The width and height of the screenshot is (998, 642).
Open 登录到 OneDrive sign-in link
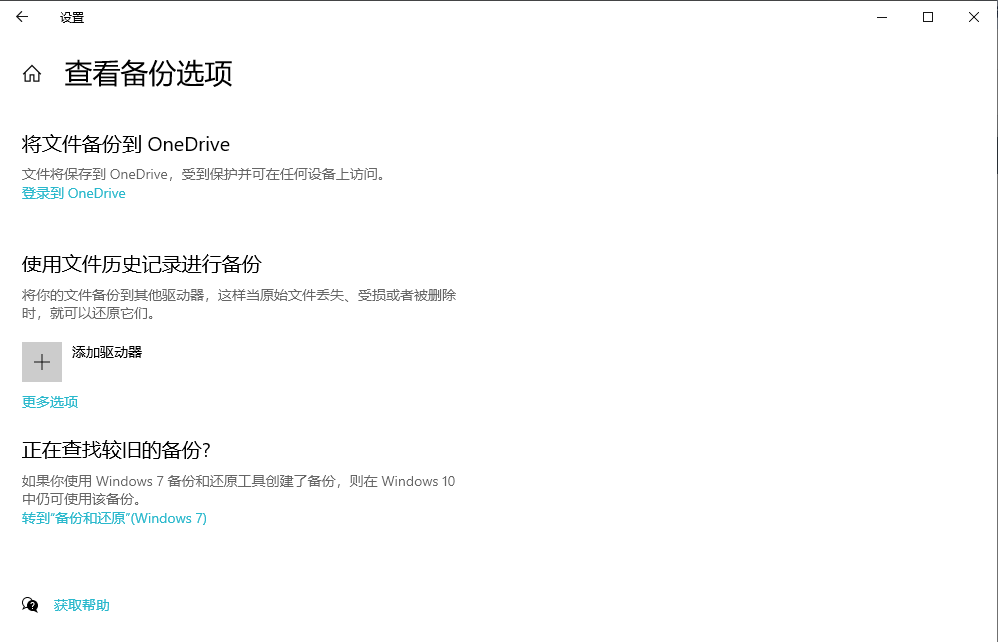pyautogui.click(x=73, y=193)
